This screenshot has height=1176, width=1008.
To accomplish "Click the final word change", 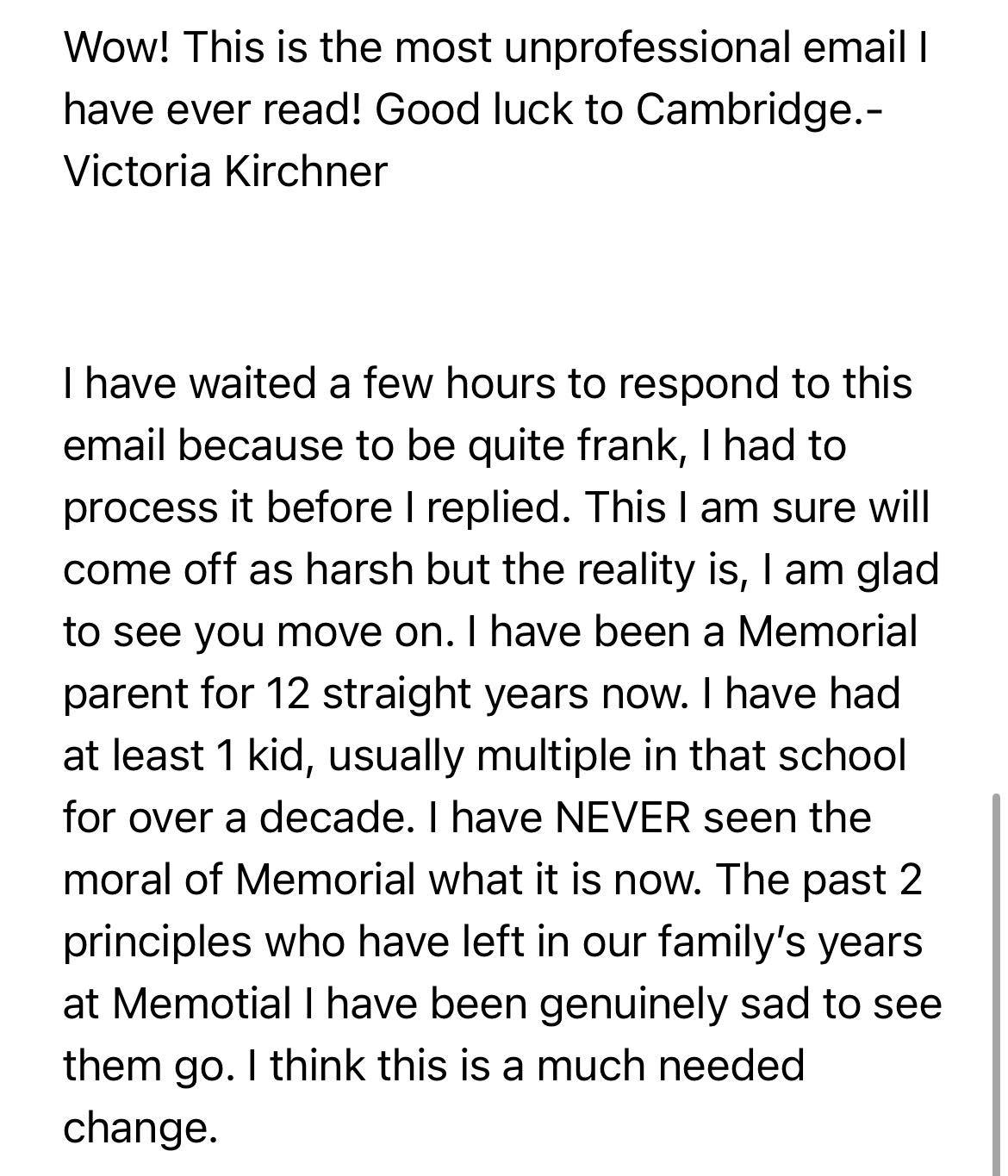I will pyautogui.click(x=140, y=1127).
